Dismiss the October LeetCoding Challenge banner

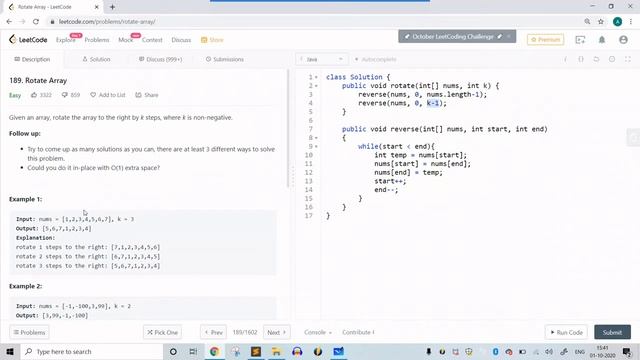tap(509, 36)
